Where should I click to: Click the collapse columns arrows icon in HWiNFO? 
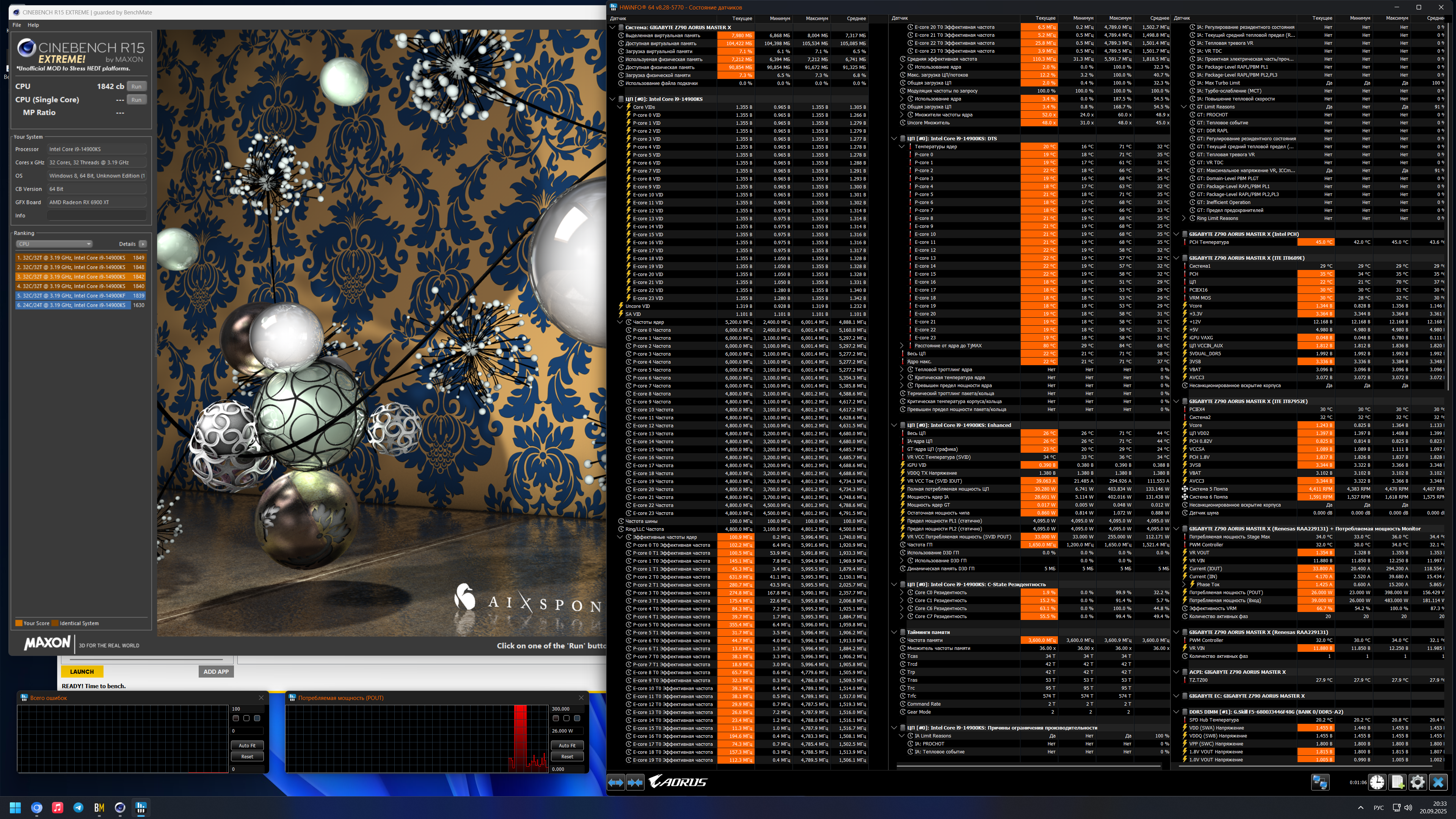tap(635, 782)
